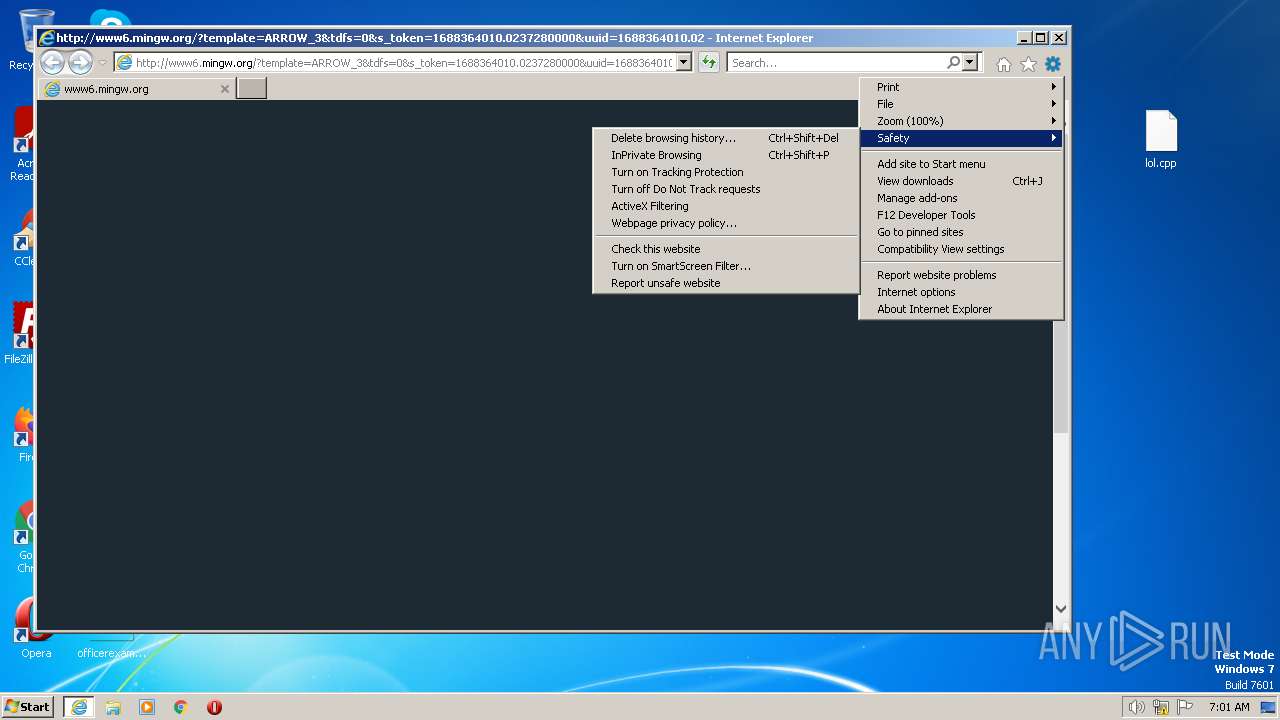The width and height of the screenshot is (1280, 720).
Task: Turn on Tracking Protection
Action: (x=726, y=172)
